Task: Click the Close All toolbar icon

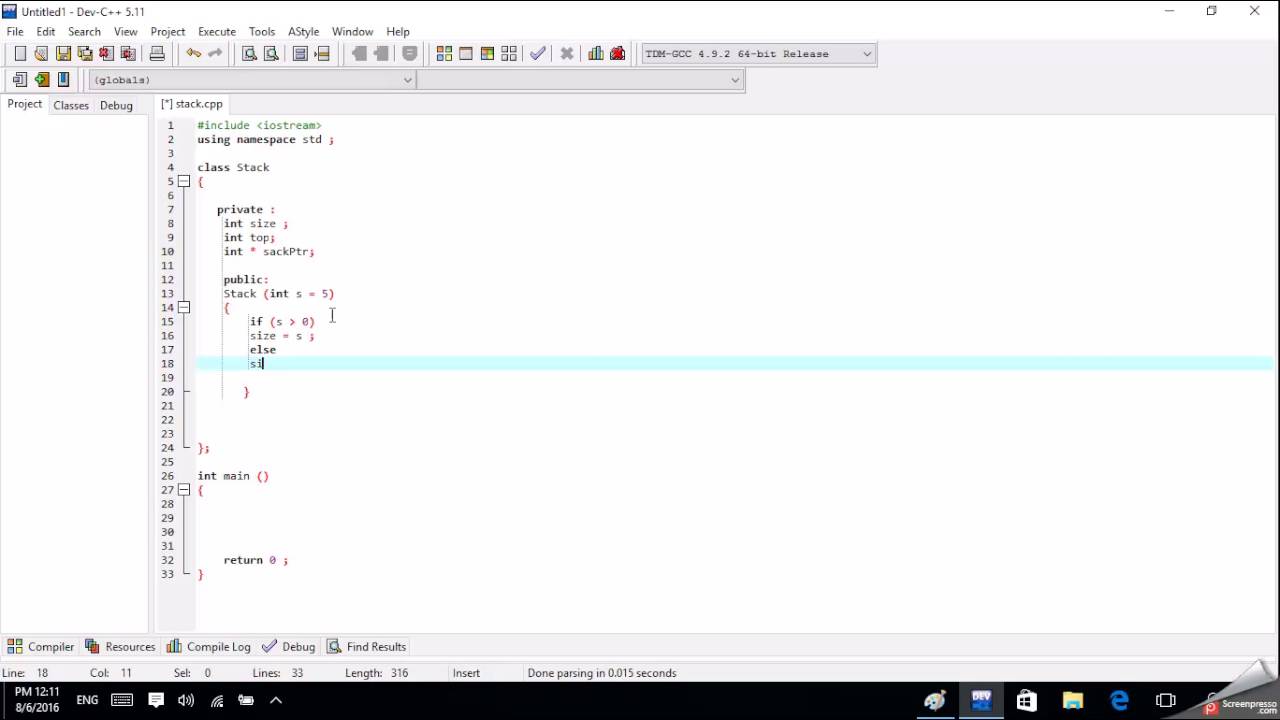Action: [128, 54]
